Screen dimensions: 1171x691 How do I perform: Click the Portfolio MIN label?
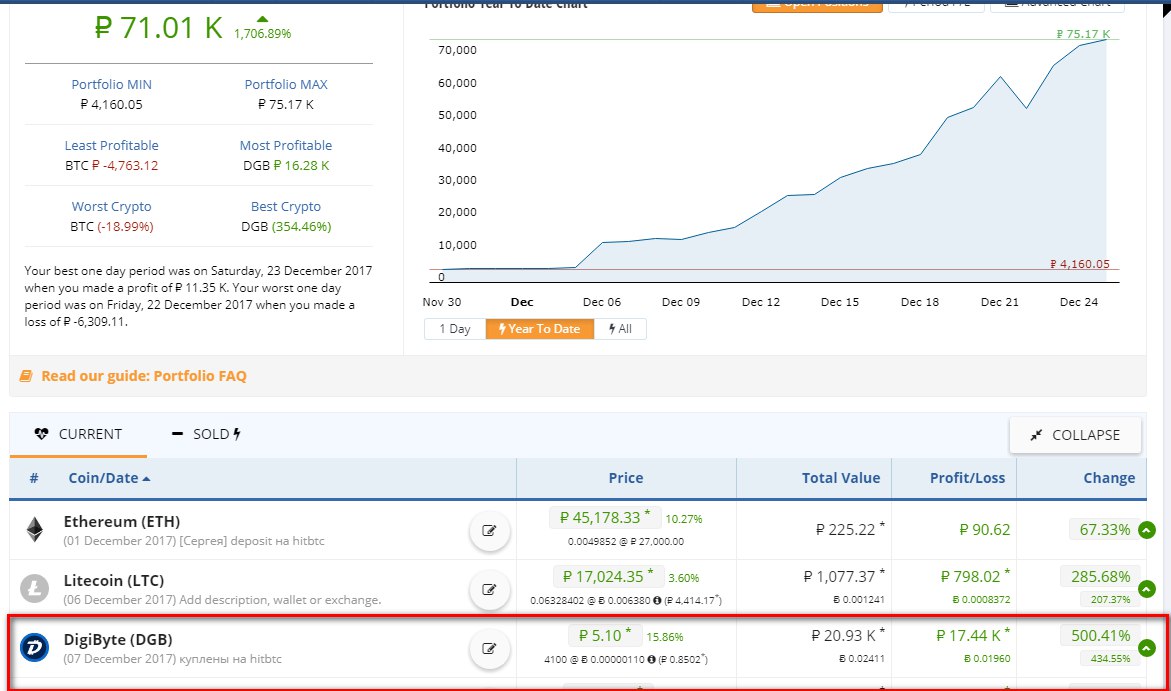click(x=111, y=84)
